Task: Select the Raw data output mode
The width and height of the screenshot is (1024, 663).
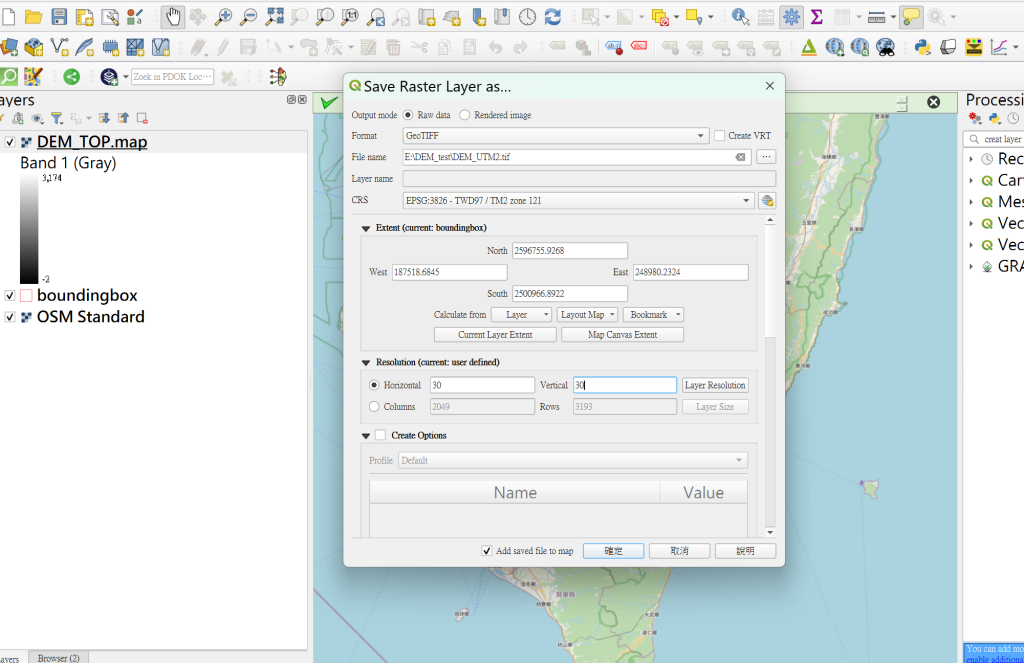Action: pyautogui.click(x=408, y=115)
